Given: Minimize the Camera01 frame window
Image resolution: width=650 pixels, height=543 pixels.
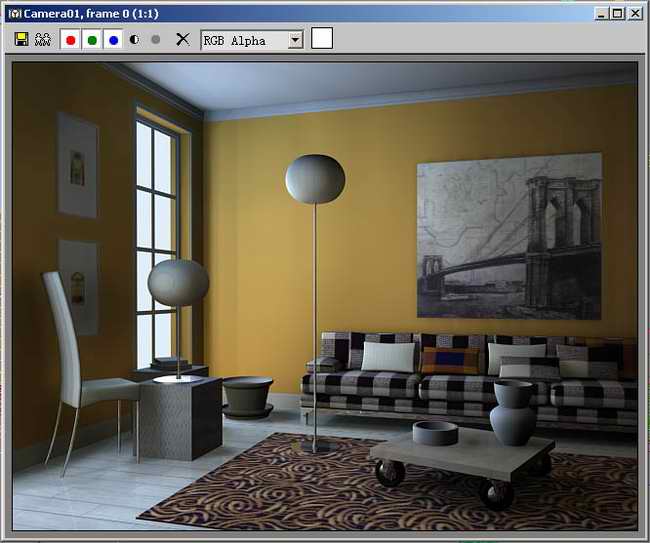Looking at the screenshot, I should tap(601, 14).
